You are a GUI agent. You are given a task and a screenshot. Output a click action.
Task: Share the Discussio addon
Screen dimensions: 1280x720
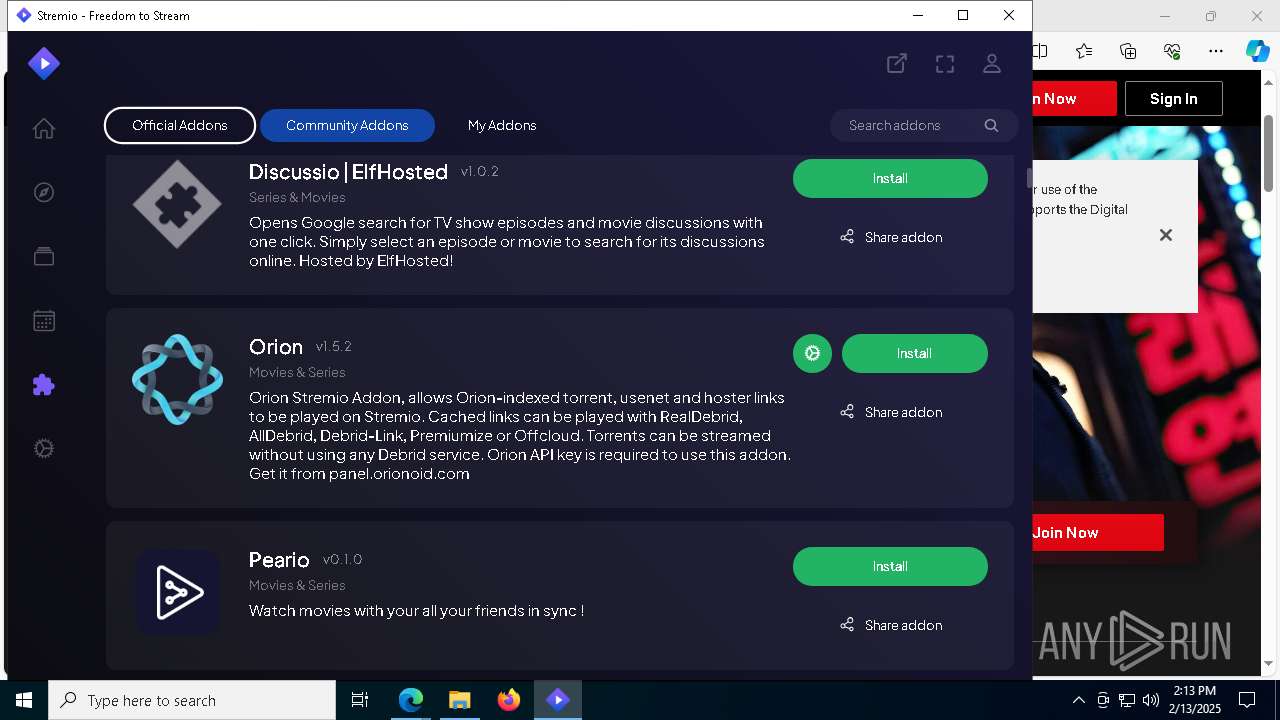click(890, 237)
